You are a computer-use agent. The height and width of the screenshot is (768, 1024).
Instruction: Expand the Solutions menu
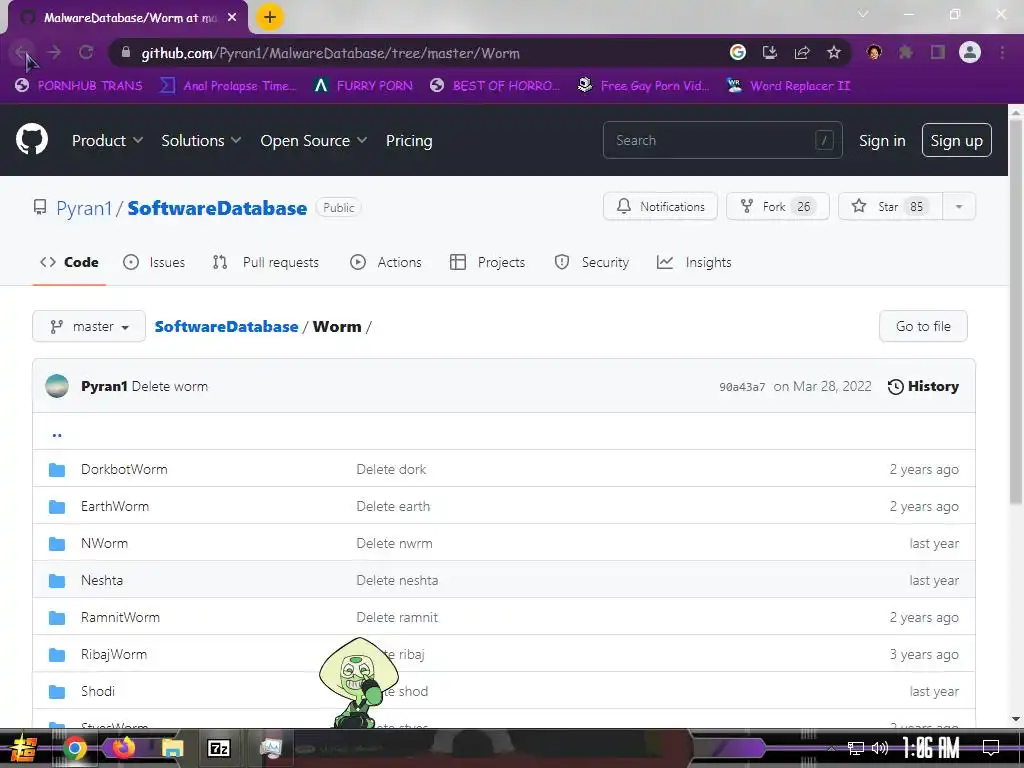pos(201,140)
